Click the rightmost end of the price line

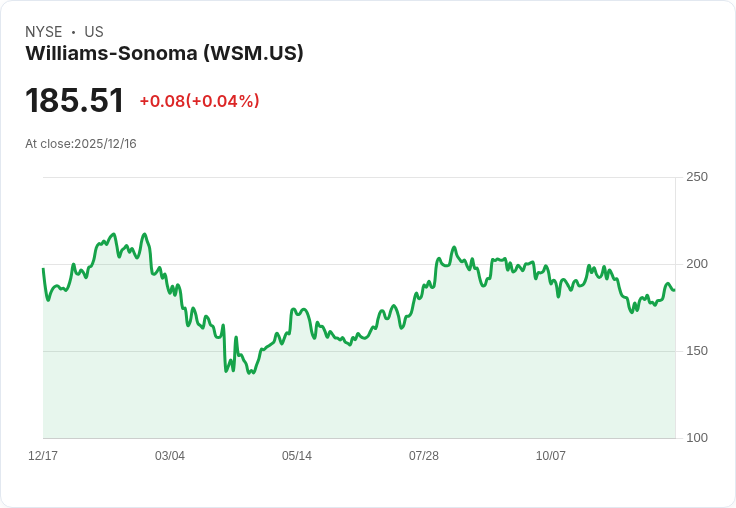tap(674, 290)
